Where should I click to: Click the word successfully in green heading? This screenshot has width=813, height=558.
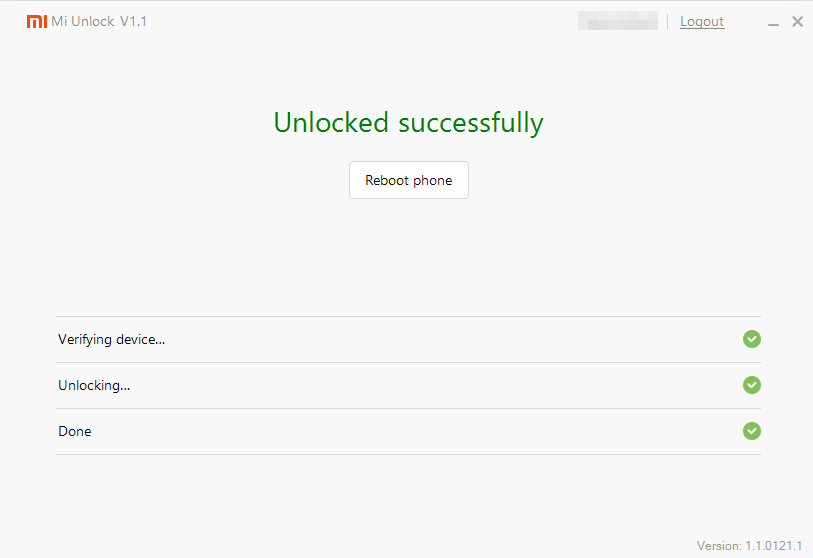coord(471,123)
